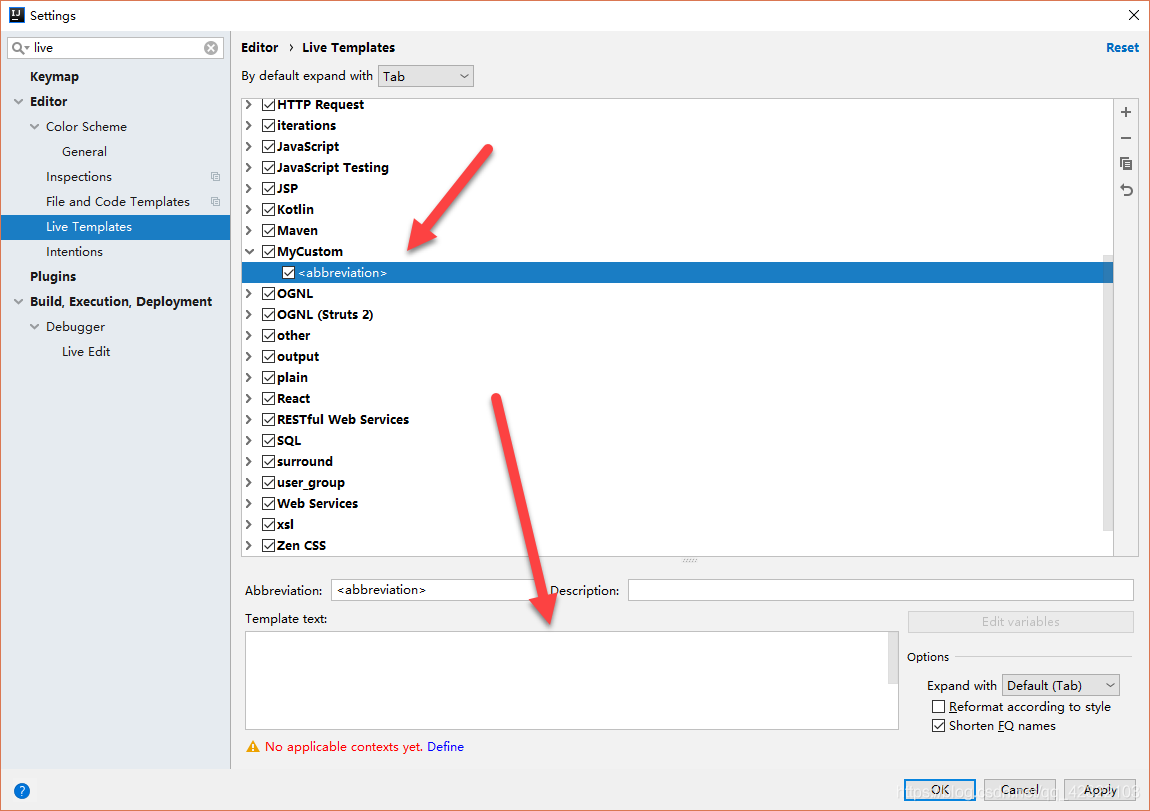Open Intentions settings page

tap(74, 252)
